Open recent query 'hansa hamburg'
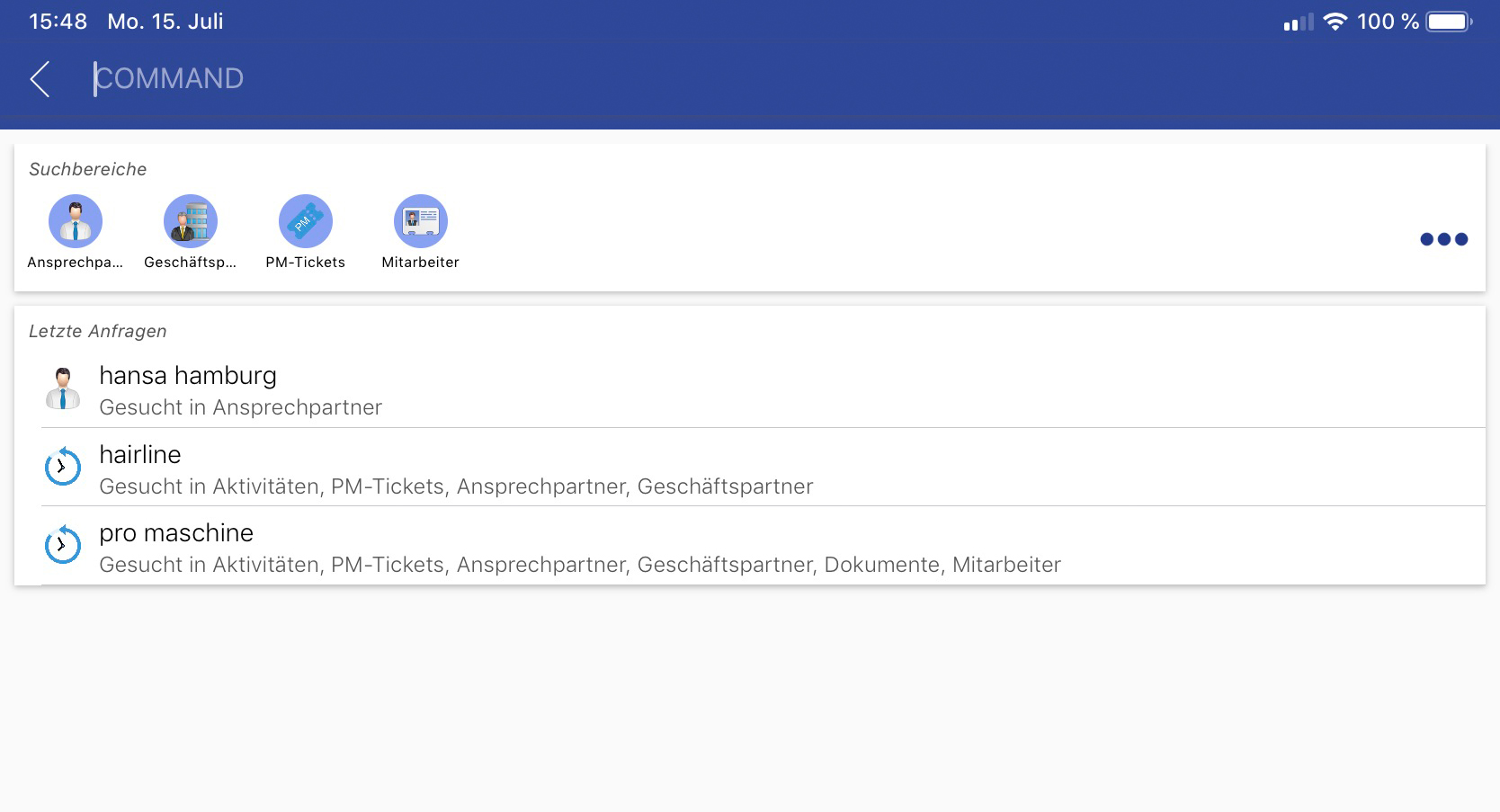1500x812 pixels. 188,376
